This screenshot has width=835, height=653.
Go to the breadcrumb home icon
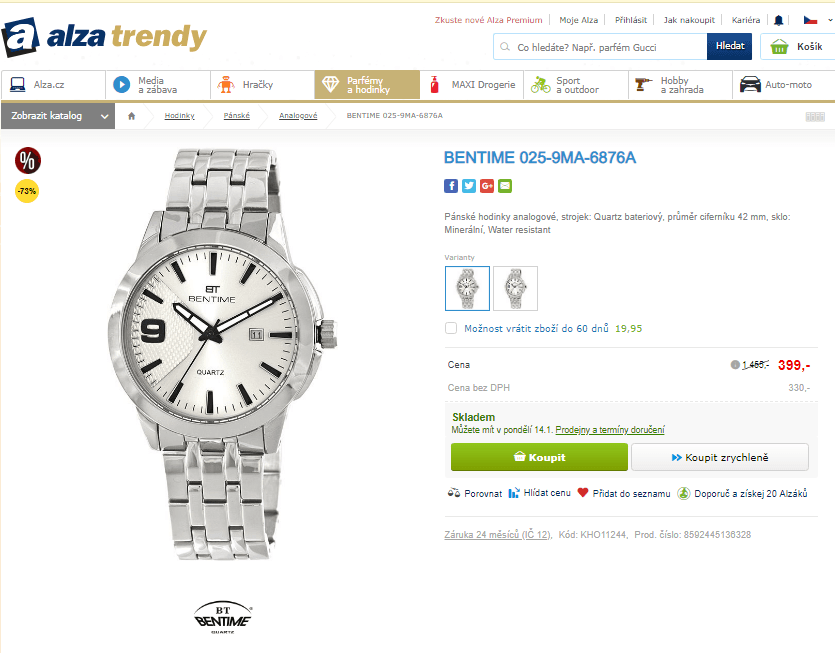[x=131, y=116]
